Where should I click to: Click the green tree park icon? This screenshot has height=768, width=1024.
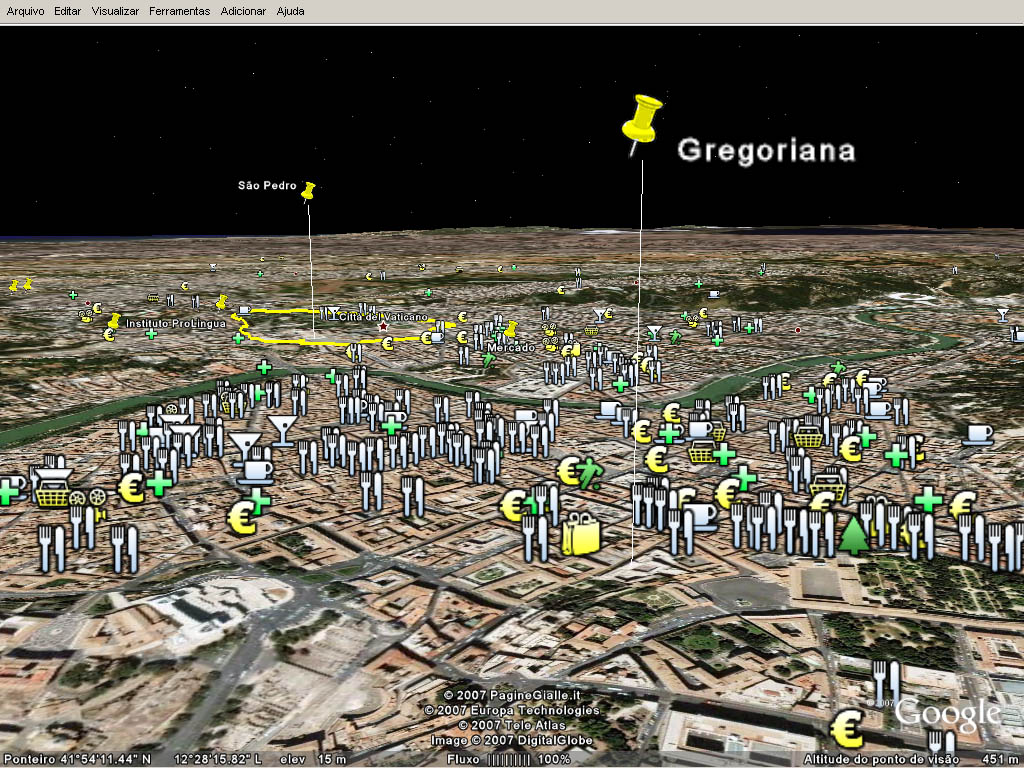click(853, 534)
